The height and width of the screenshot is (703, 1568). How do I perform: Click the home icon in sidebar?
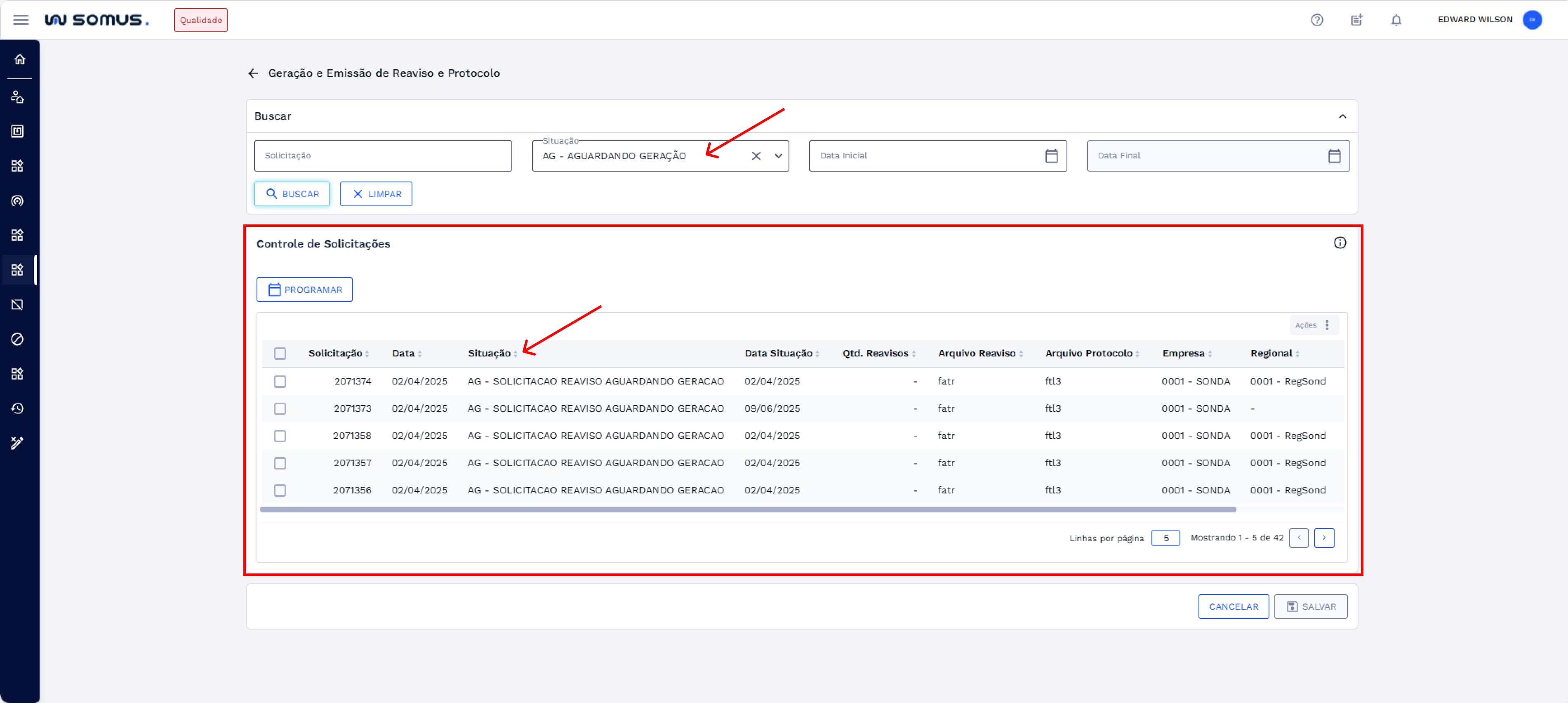coord(19,59)
